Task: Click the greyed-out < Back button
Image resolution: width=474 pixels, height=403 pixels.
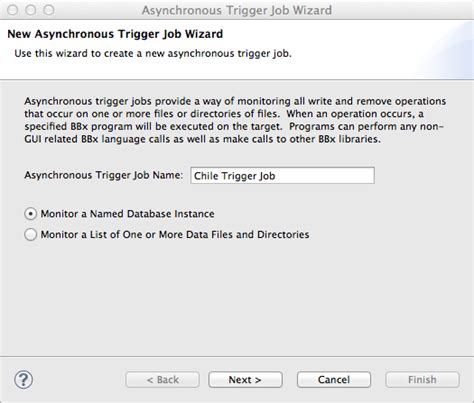Action: tap(162, 379)
